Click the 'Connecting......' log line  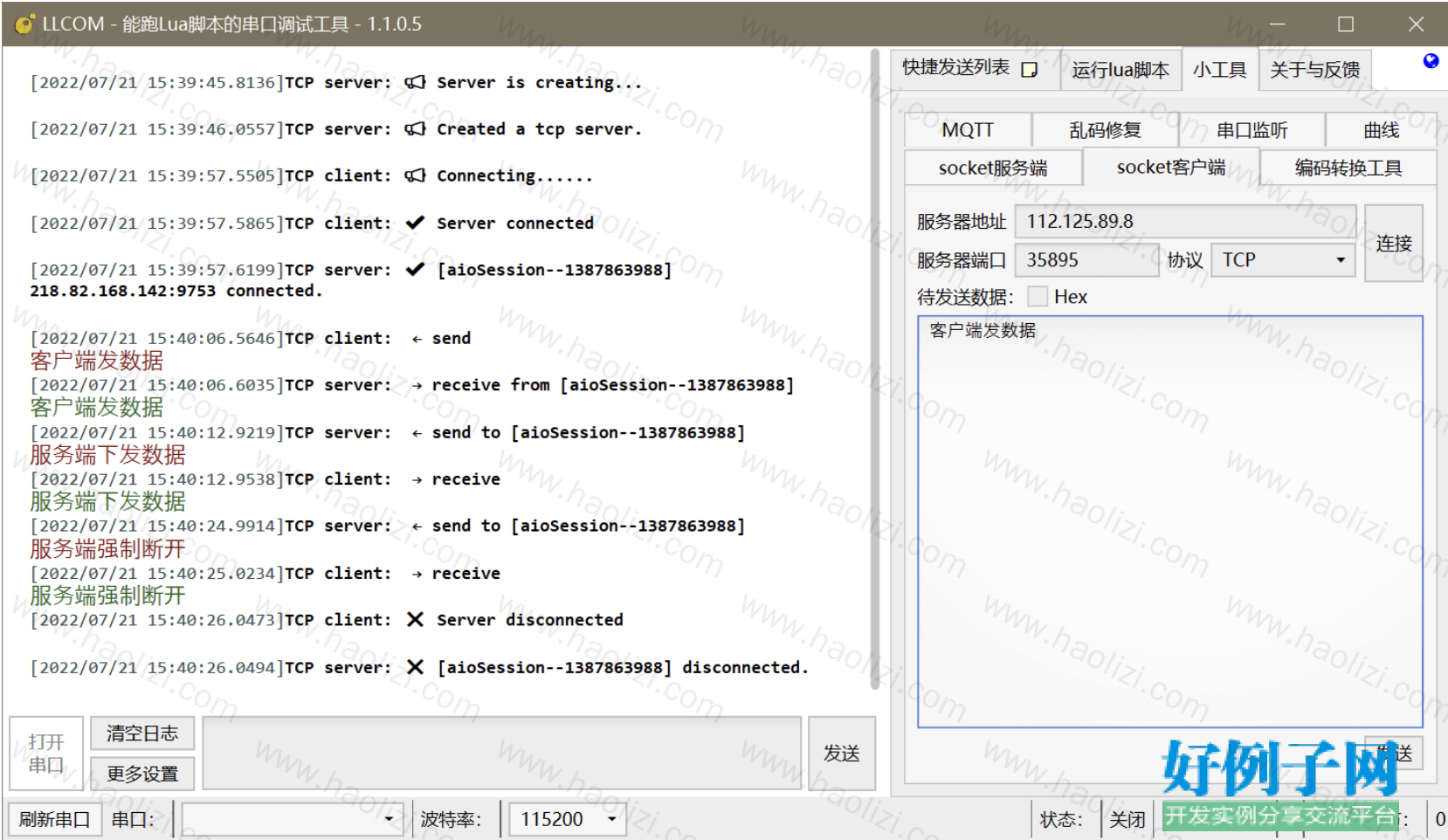(312, 176)
